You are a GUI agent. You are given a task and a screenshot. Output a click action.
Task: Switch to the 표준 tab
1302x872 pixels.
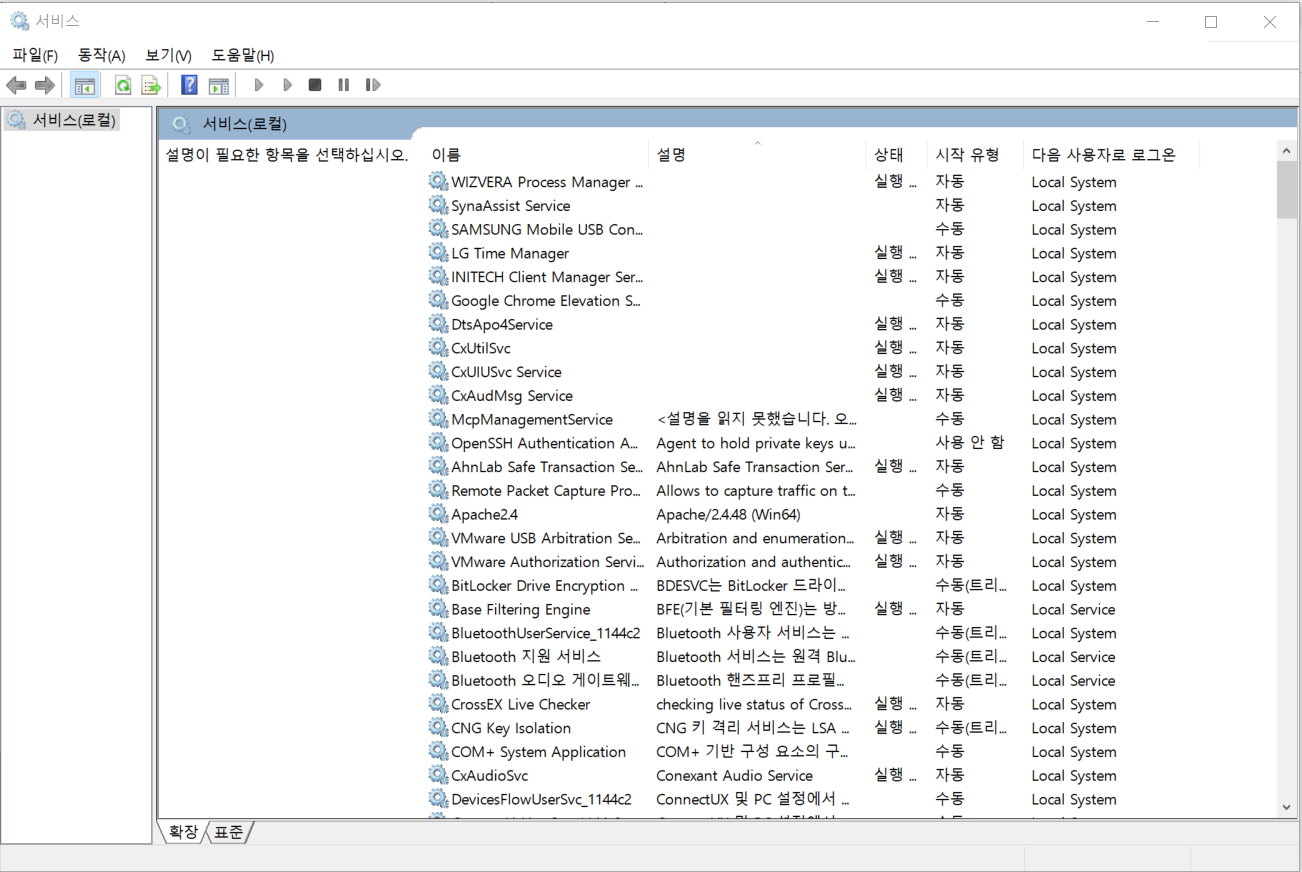tap(229, 832)
